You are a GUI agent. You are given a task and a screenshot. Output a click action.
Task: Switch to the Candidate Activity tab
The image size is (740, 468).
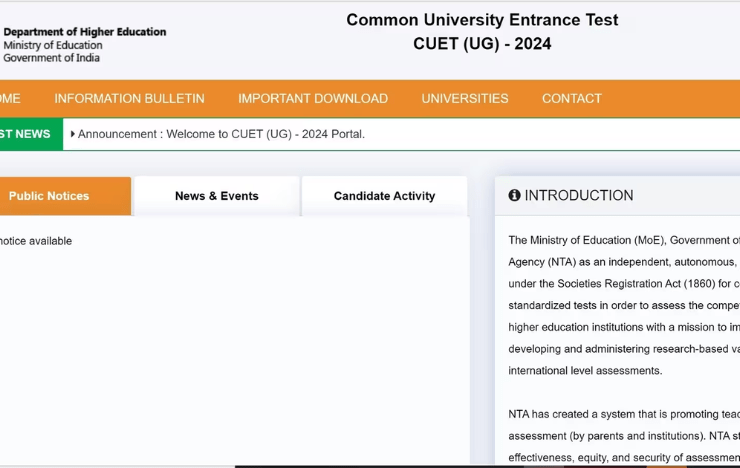pyautogui.click(x=384, y=196)
